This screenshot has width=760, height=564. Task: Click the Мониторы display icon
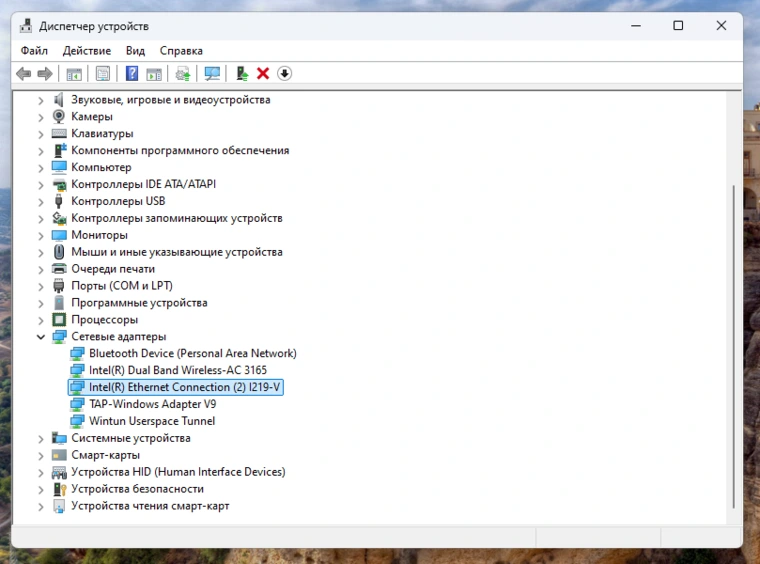59,235
